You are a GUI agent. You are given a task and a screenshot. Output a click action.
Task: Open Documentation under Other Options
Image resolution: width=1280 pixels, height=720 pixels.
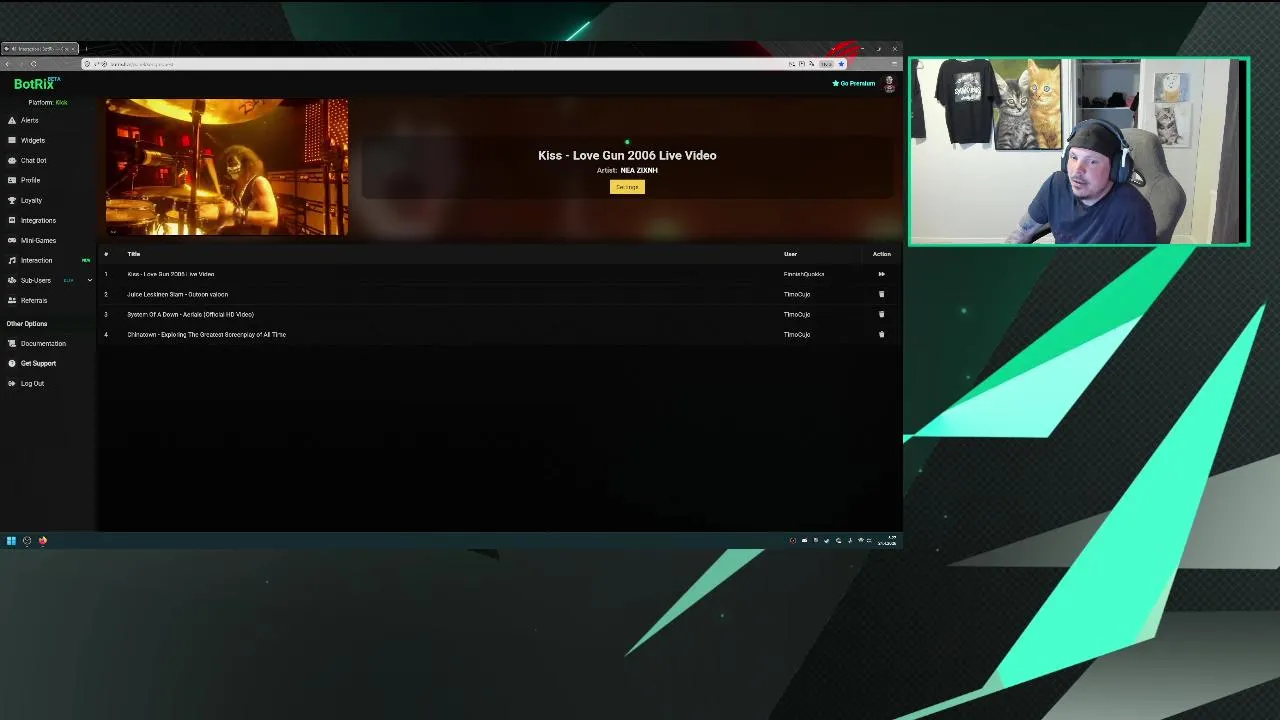click(x=43, y=343)
